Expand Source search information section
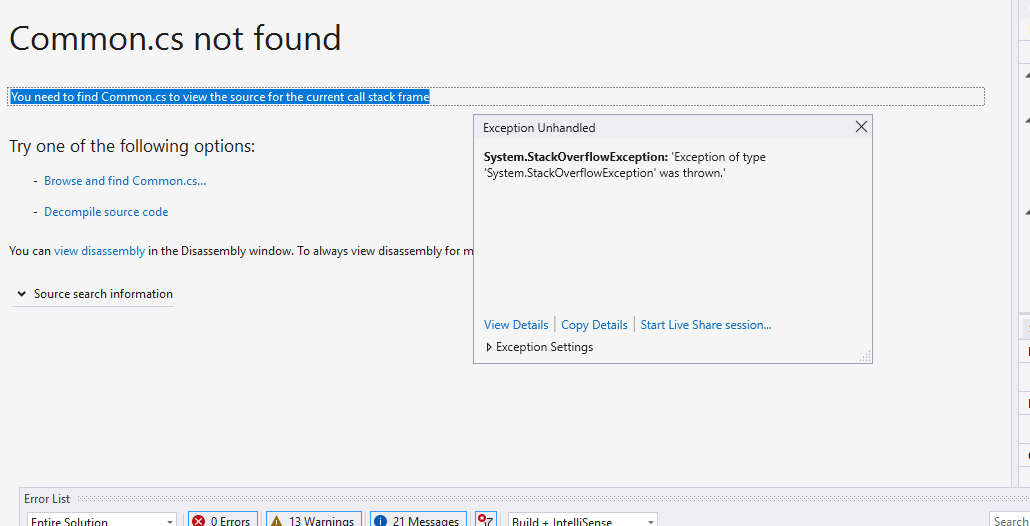Viewport: 1030px width, 526px height. (x=95, y=294)
